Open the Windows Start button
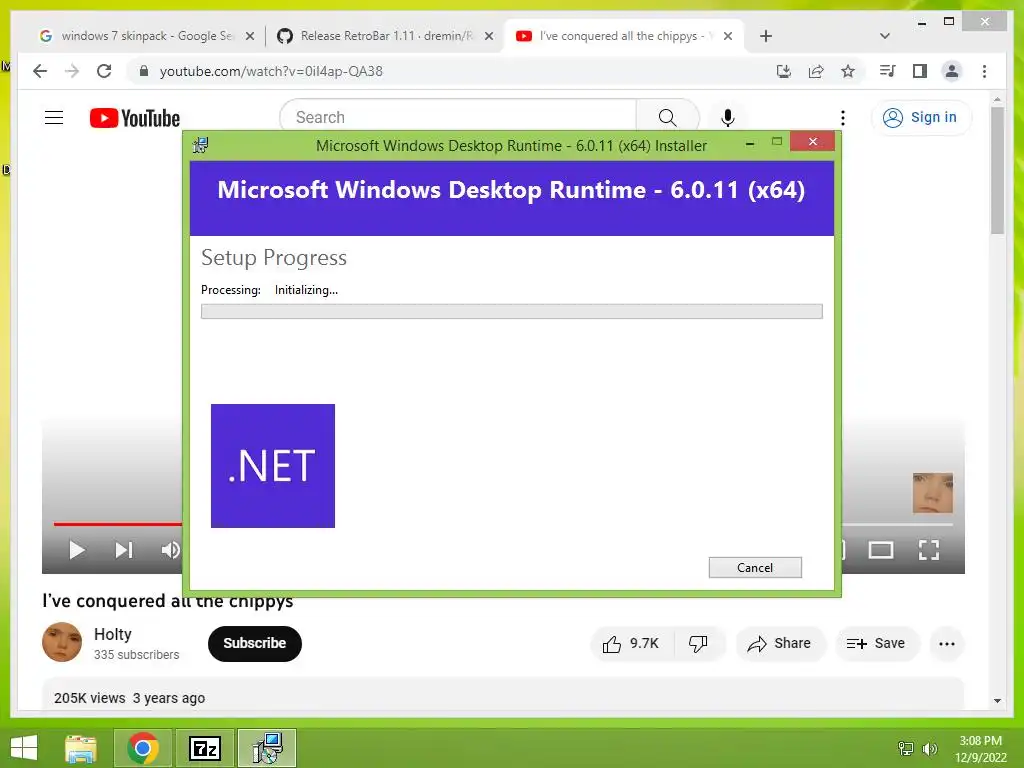 click(x=24, y=748)
